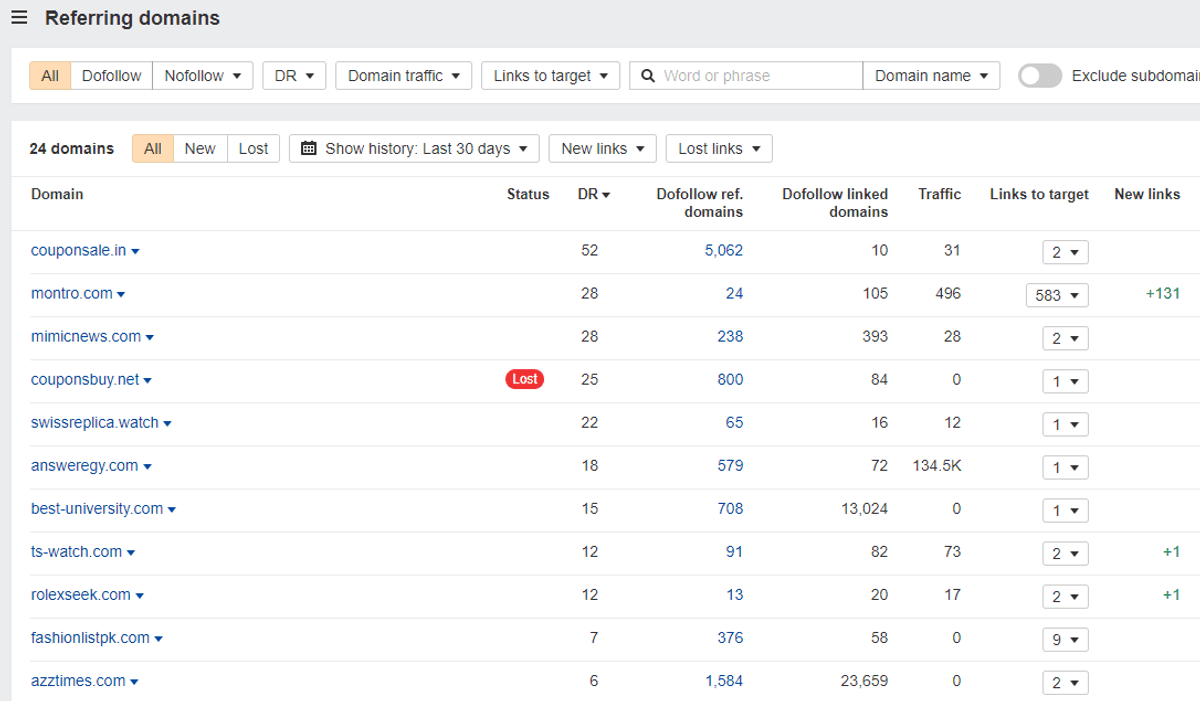Click the 800 dofollow ref. domains value
This screenshot has height=701, width=1200.
pyautogui.click(x=730, y=379)
